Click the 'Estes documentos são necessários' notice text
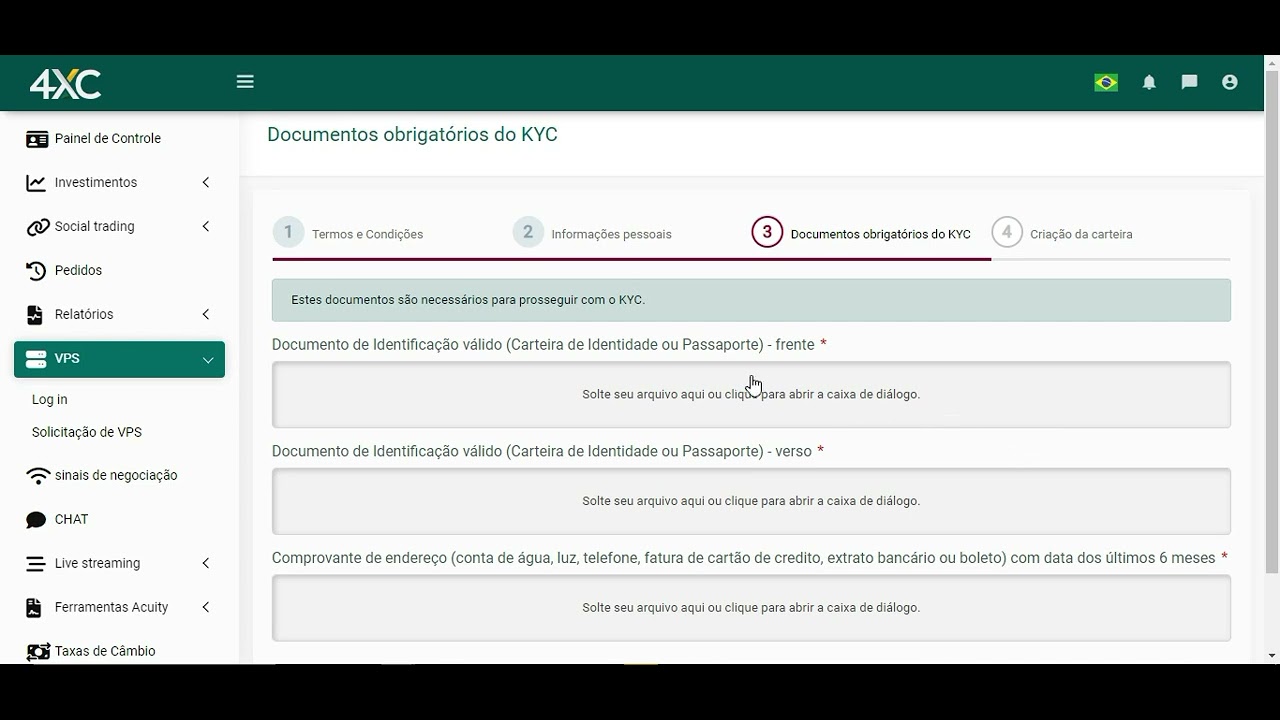This screenshot has height=720, width=1280. point(468,300)
